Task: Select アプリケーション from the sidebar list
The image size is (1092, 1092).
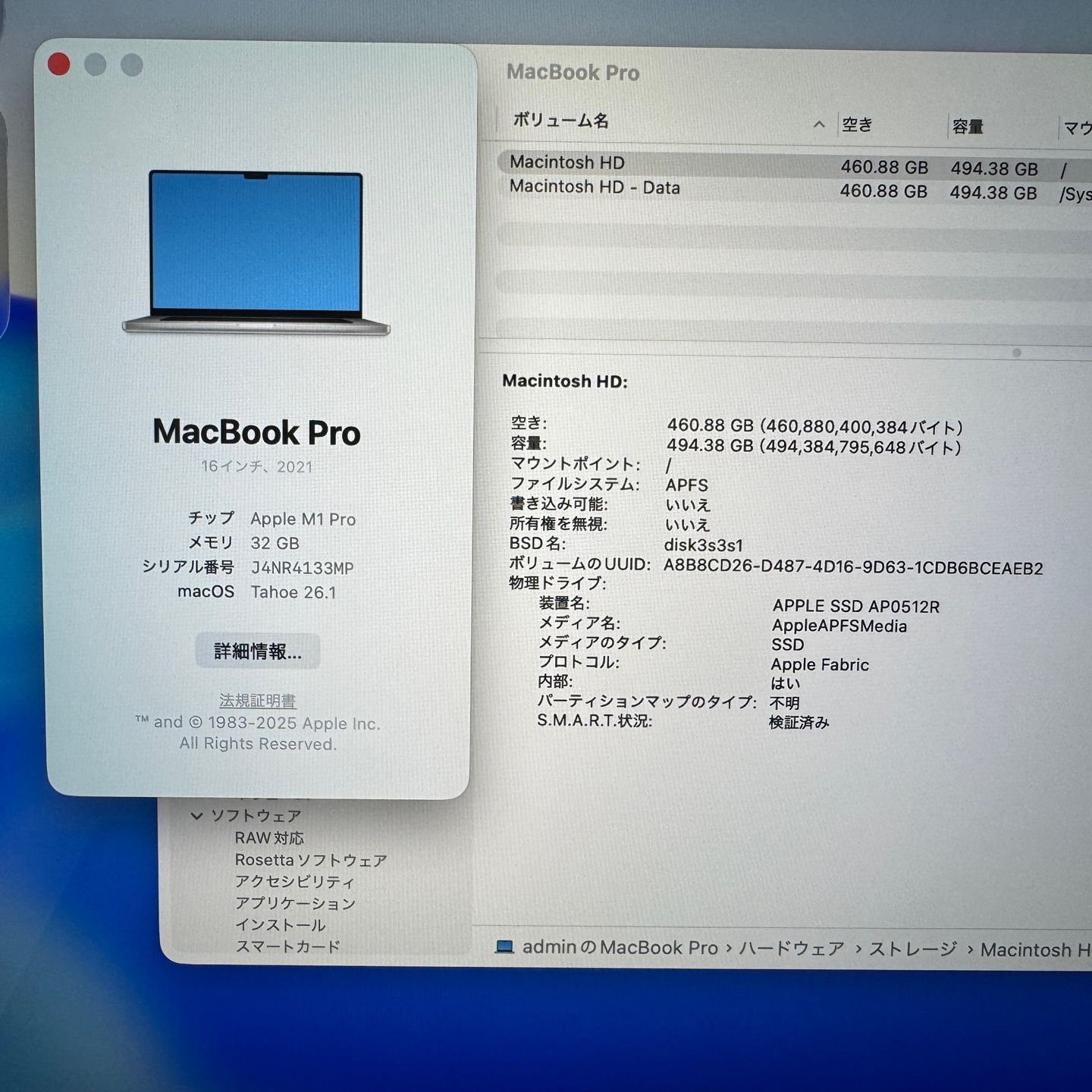Action: [295, 904]
